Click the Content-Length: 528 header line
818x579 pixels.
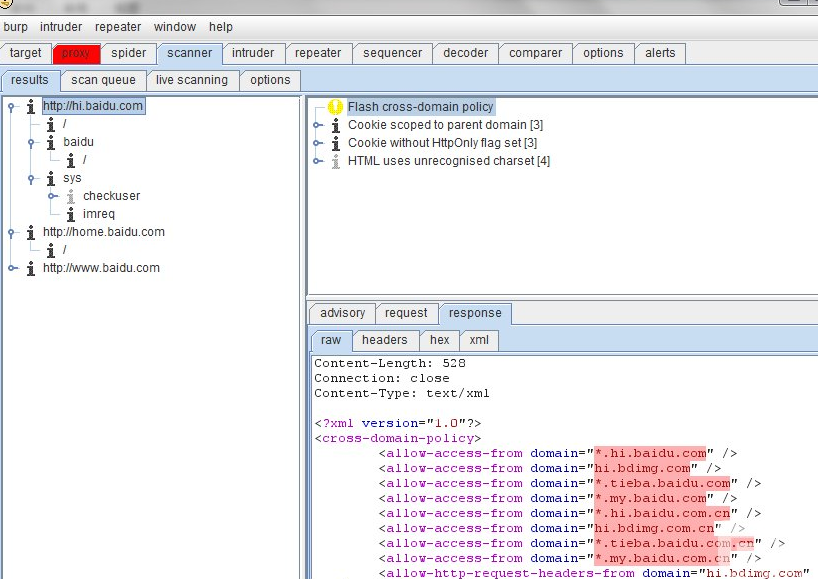(x=390, y=363)
